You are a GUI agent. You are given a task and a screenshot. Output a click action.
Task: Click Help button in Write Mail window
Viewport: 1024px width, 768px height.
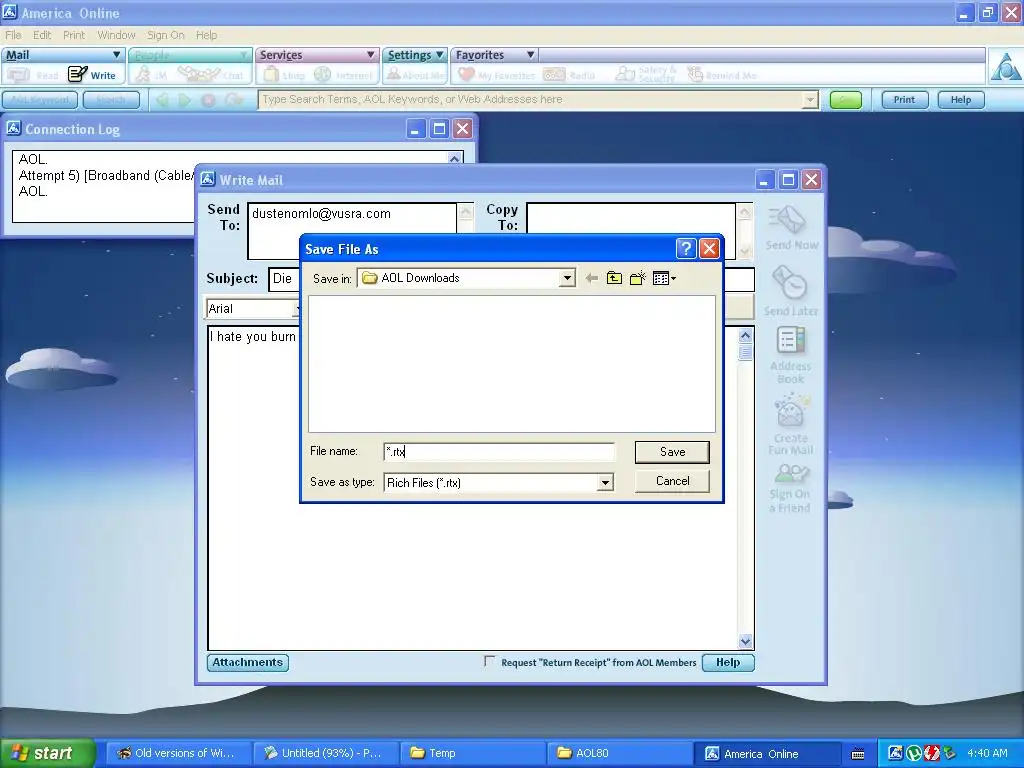click(728, 662)
